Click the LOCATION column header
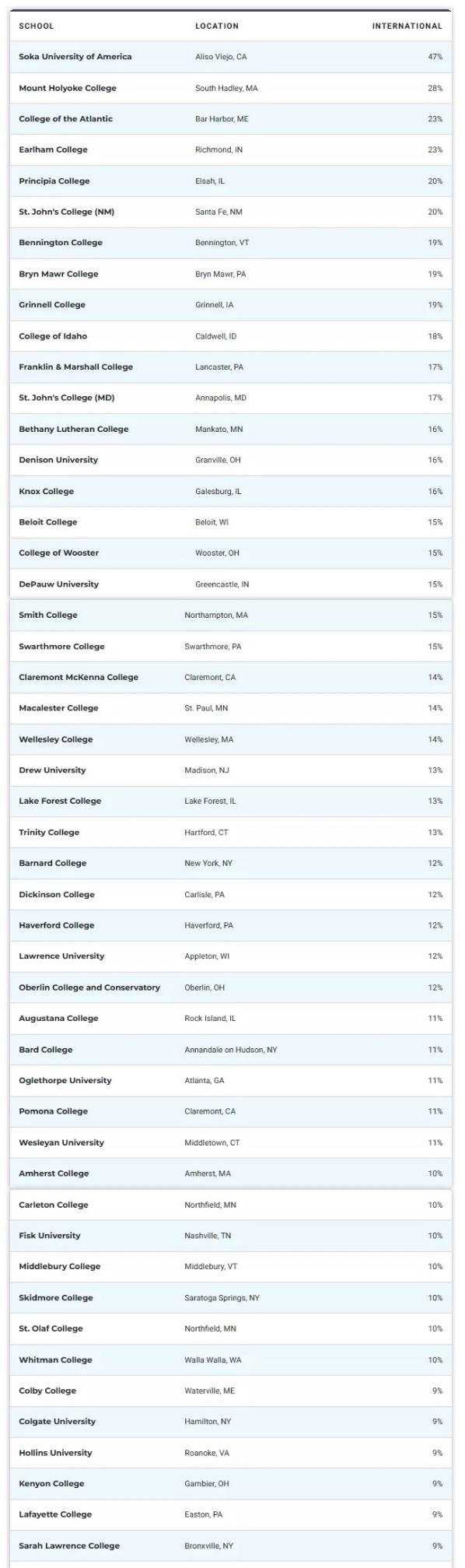This screenshot has height=1568, width=465. [x=217, y=26]
